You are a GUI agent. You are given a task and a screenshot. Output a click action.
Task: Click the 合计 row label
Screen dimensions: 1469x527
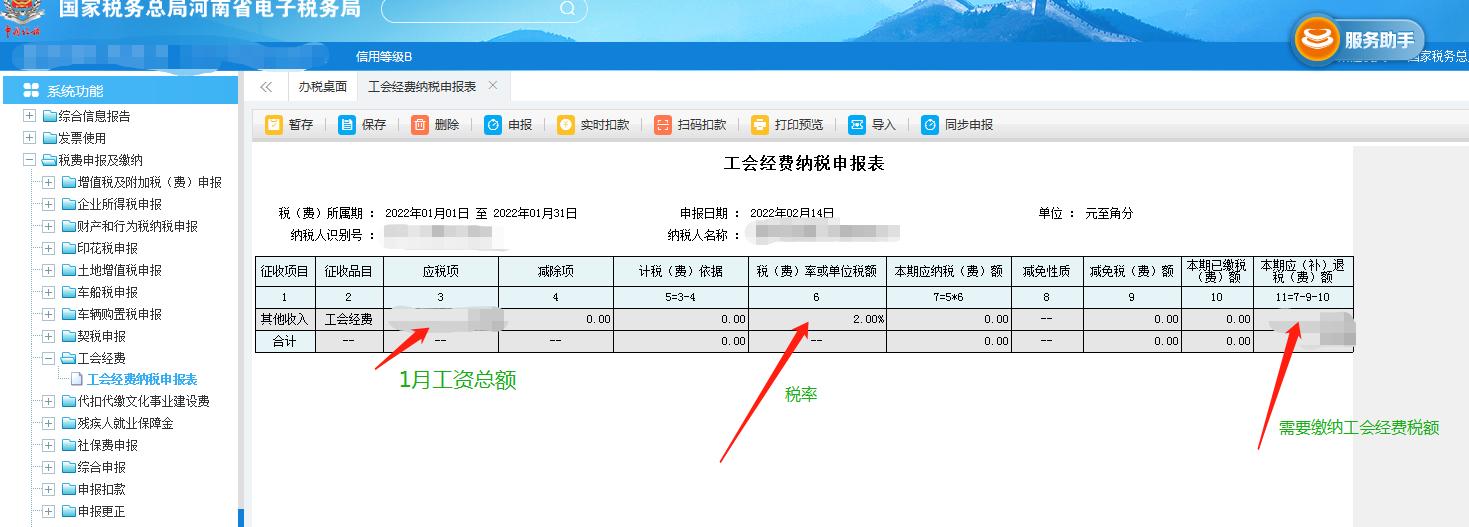click(x=285, y=341)
